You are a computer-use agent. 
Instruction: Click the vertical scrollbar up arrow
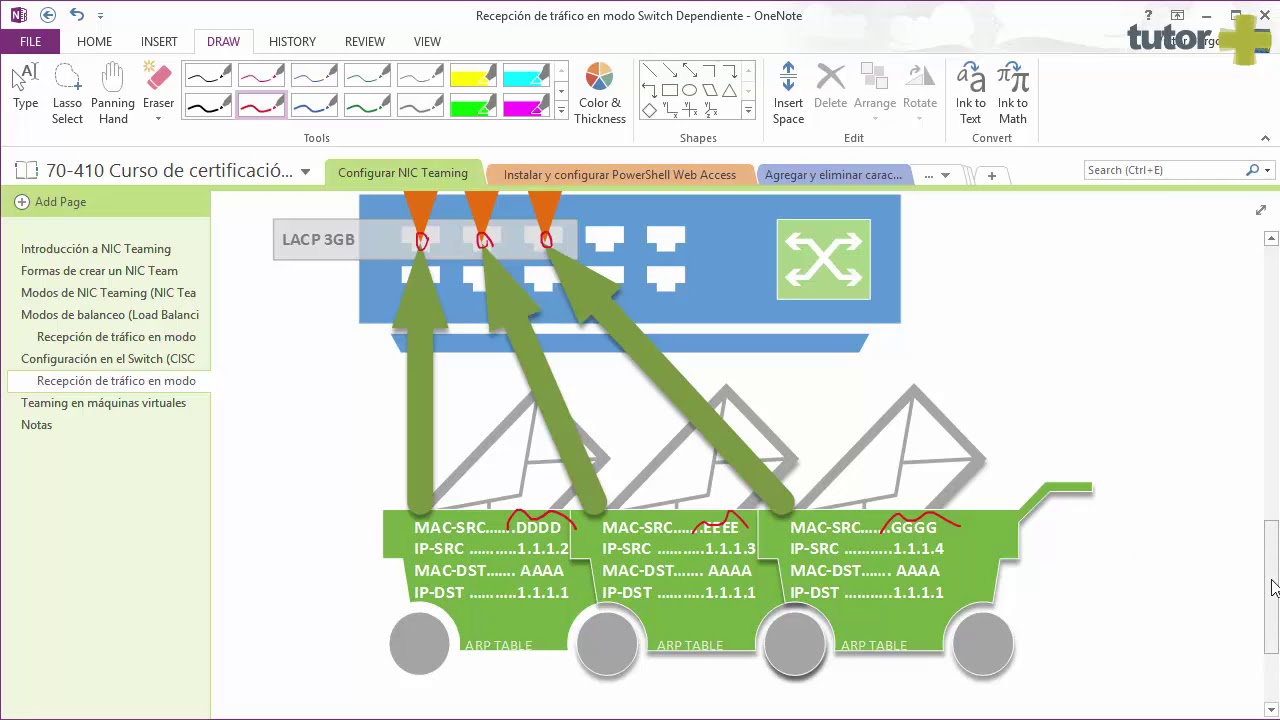(x=1271, y=238)
